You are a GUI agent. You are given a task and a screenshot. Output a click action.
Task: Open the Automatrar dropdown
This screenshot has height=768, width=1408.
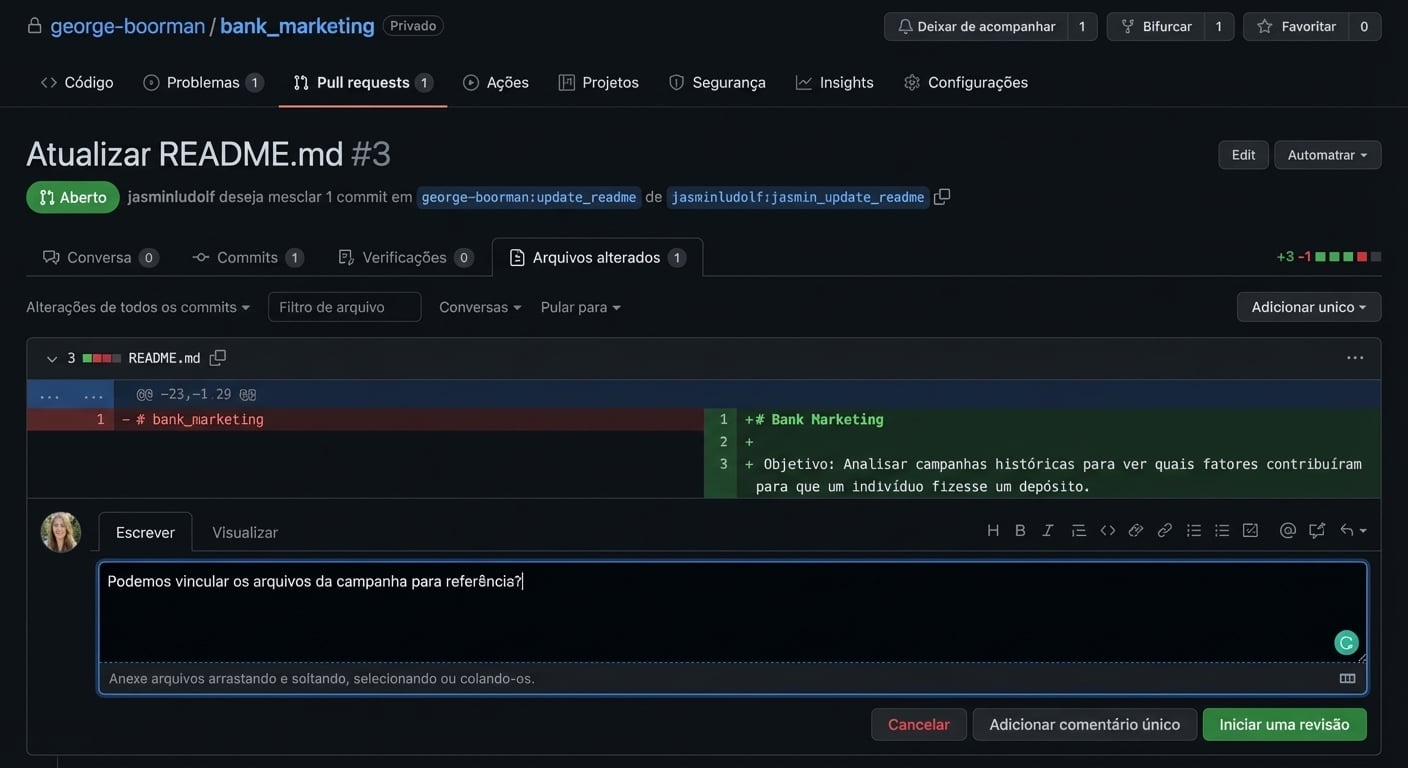[1327, 155]
